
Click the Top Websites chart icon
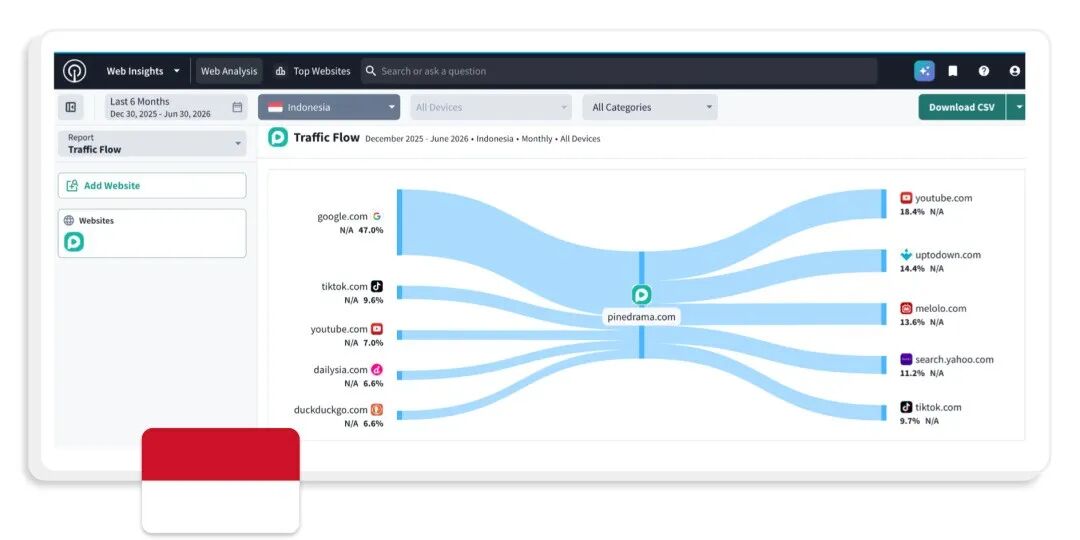click(280, 71)
